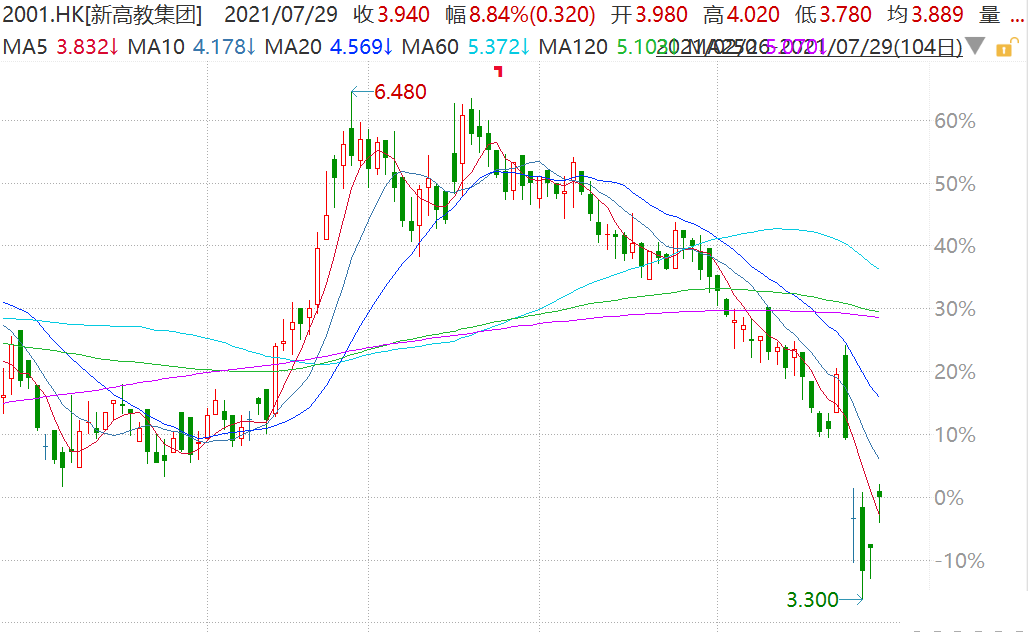Click the 0% axis label
Image resolution: width=1028 pixels, height=633 pixels.
coord(949,497)
